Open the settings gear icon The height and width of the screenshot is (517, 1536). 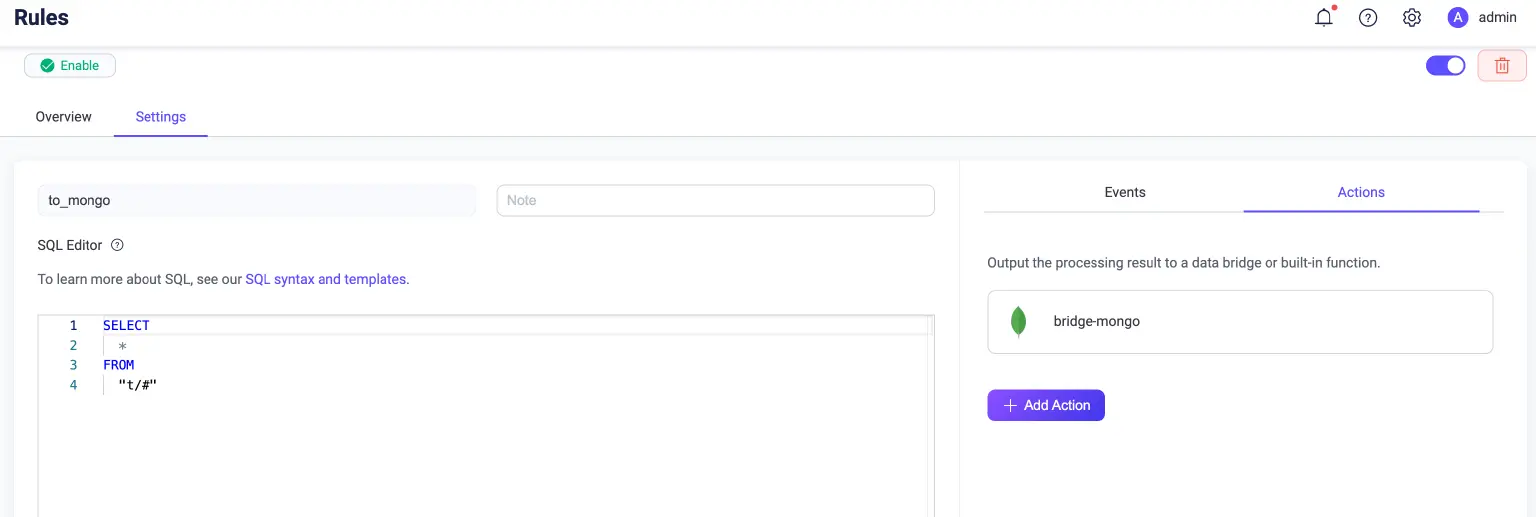[1412, 18]
